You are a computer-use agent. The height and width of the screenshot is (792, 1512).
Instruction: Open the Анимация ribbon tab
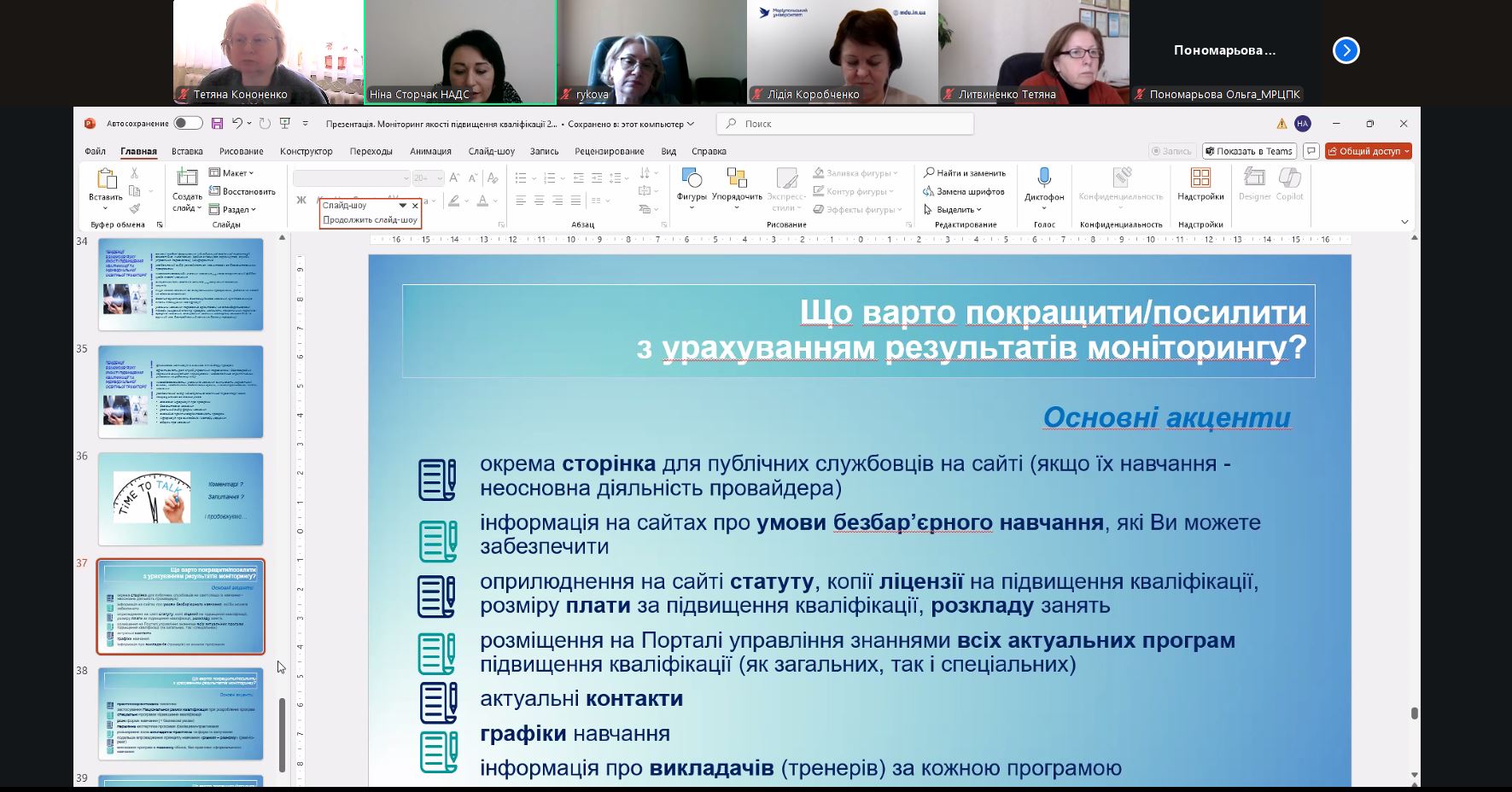(430, 151)
